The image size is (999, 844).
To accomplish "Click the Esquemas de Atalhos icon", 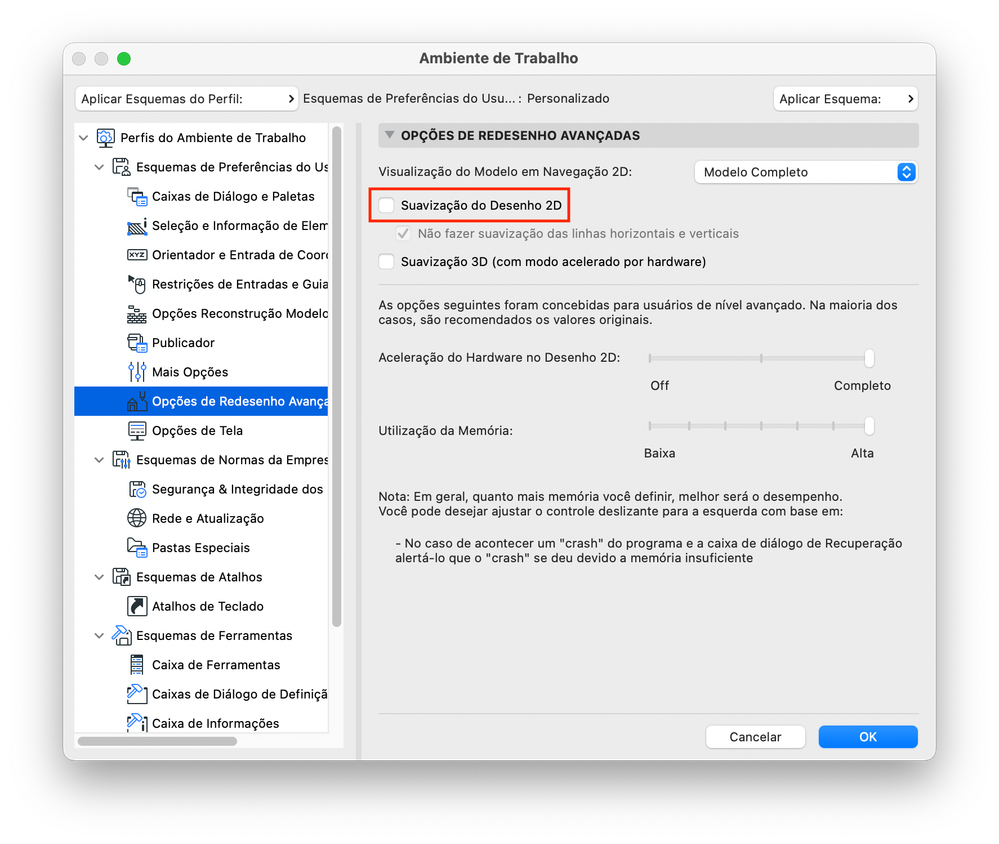I will point(121,577).
